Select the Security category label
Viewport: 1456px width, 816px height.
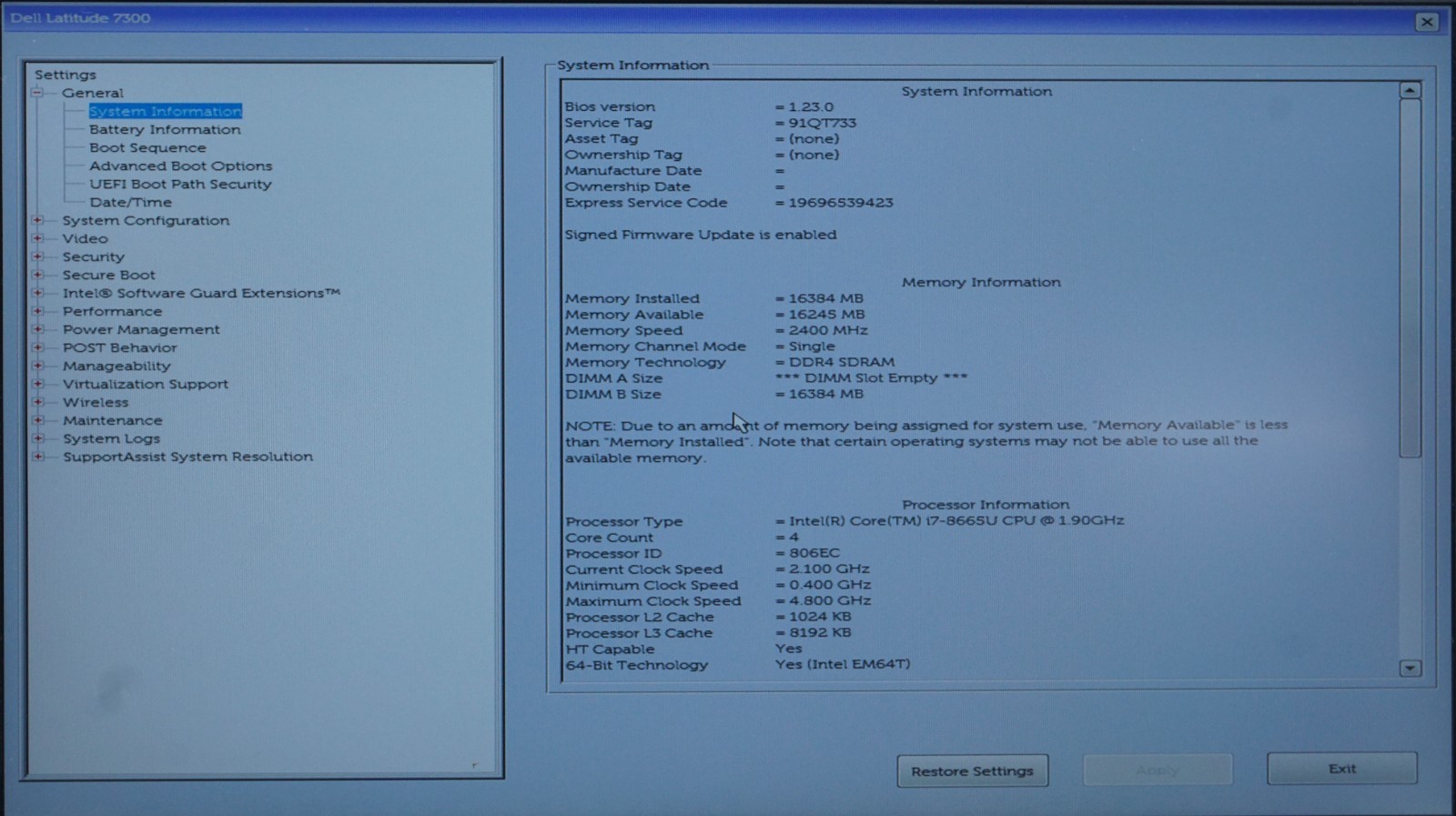[x=93, y=257]
